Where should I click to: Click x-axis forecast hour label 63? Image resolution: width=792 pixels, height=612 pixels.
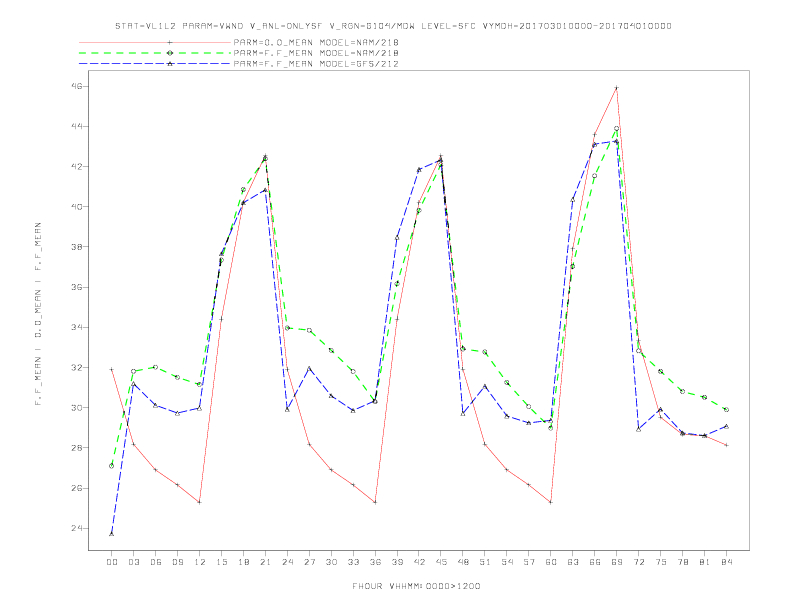573,562
